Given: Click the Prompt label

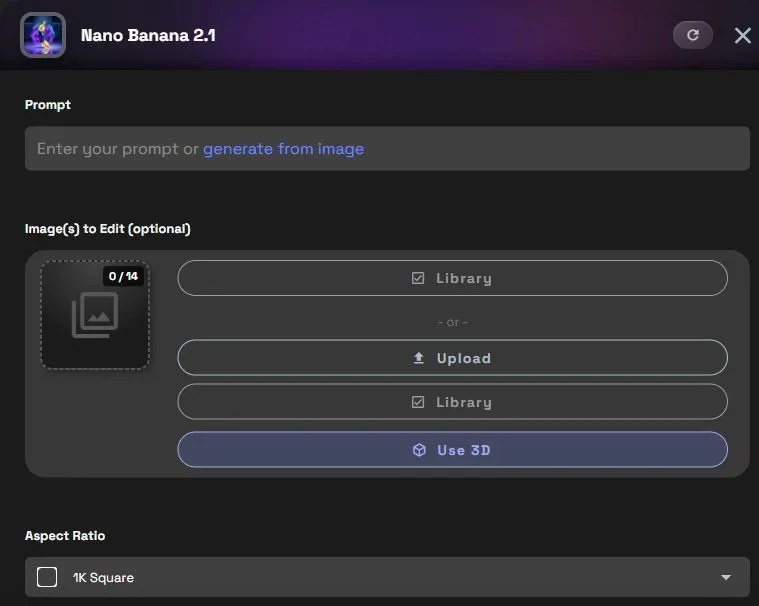Looking at the screenshot, I should click(48, 105).
